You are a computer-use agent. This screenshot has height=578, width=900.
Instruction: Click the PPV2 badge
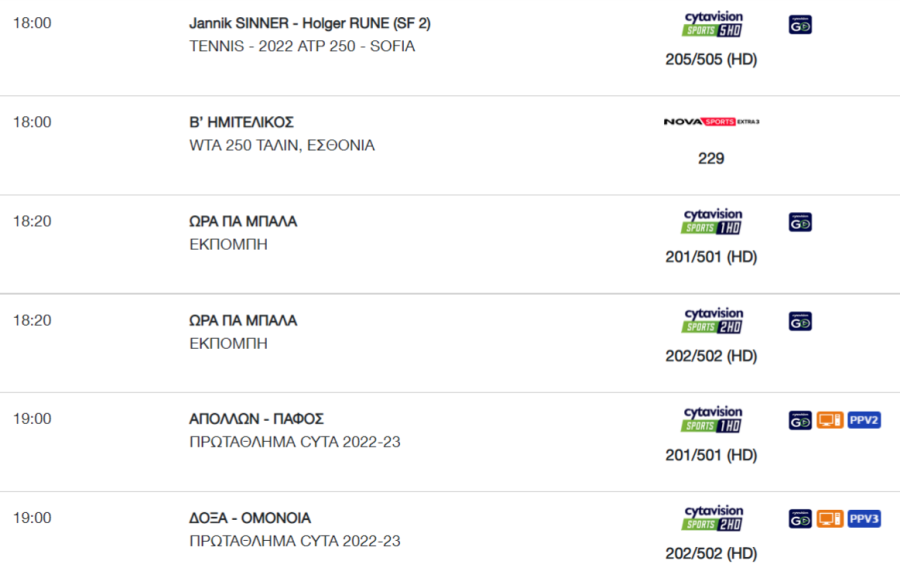[x=864, y=420]
